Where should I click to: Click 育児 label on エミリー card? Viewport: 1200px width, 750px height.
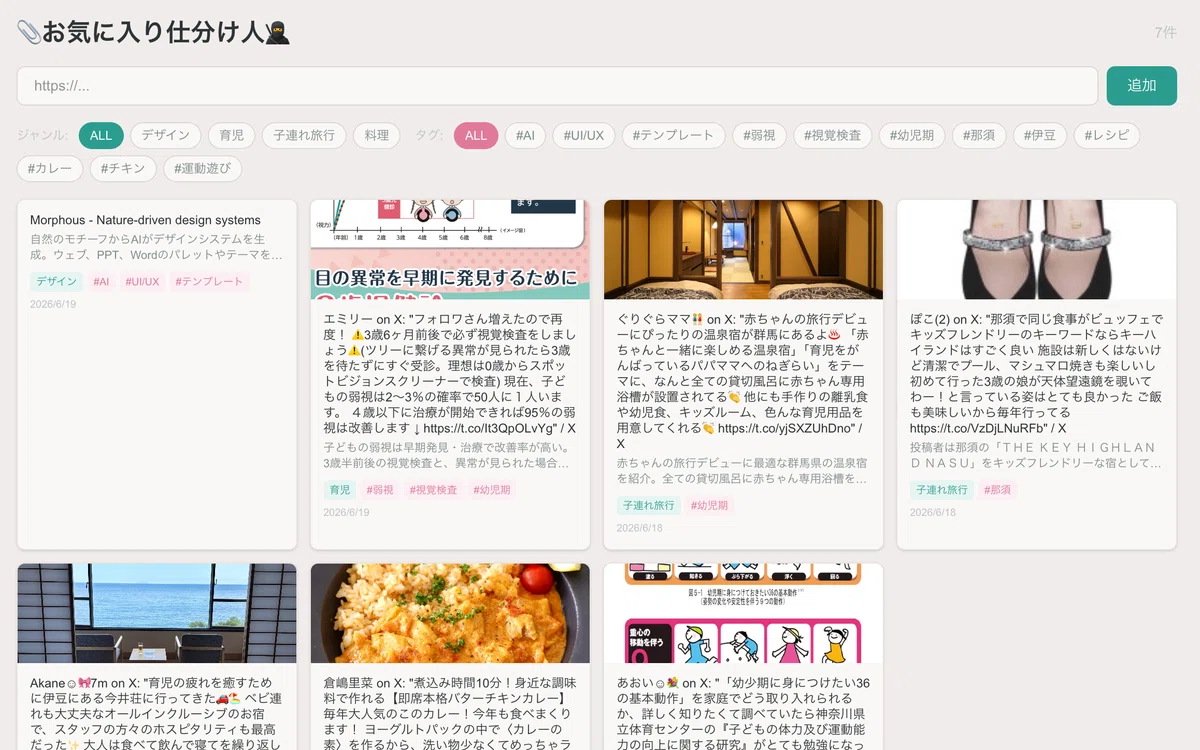coord(340,490)
